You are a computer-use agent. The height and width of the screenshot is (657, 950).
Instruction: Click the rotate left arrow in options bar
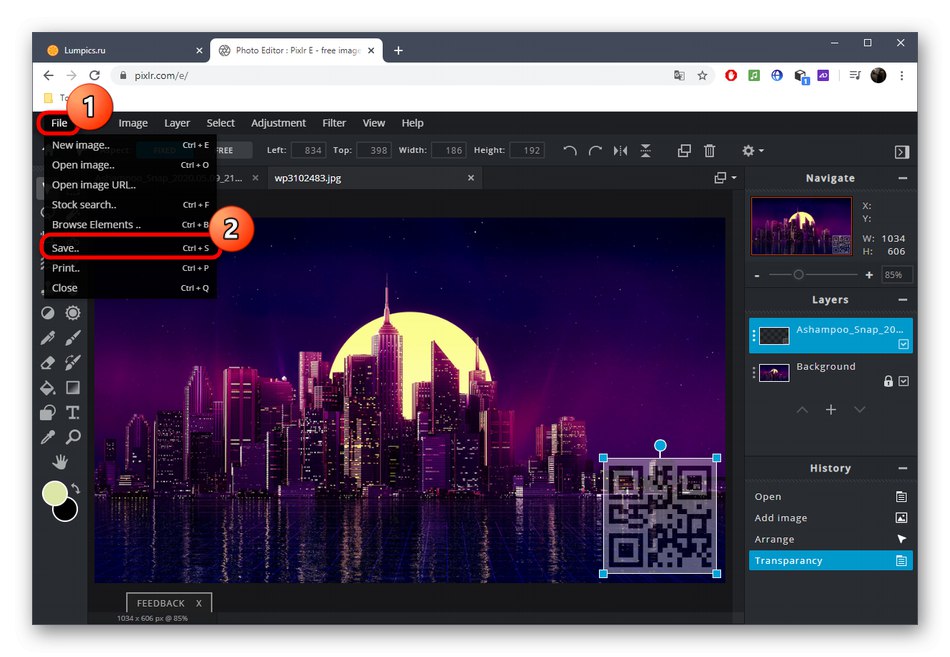click(570, 150)
